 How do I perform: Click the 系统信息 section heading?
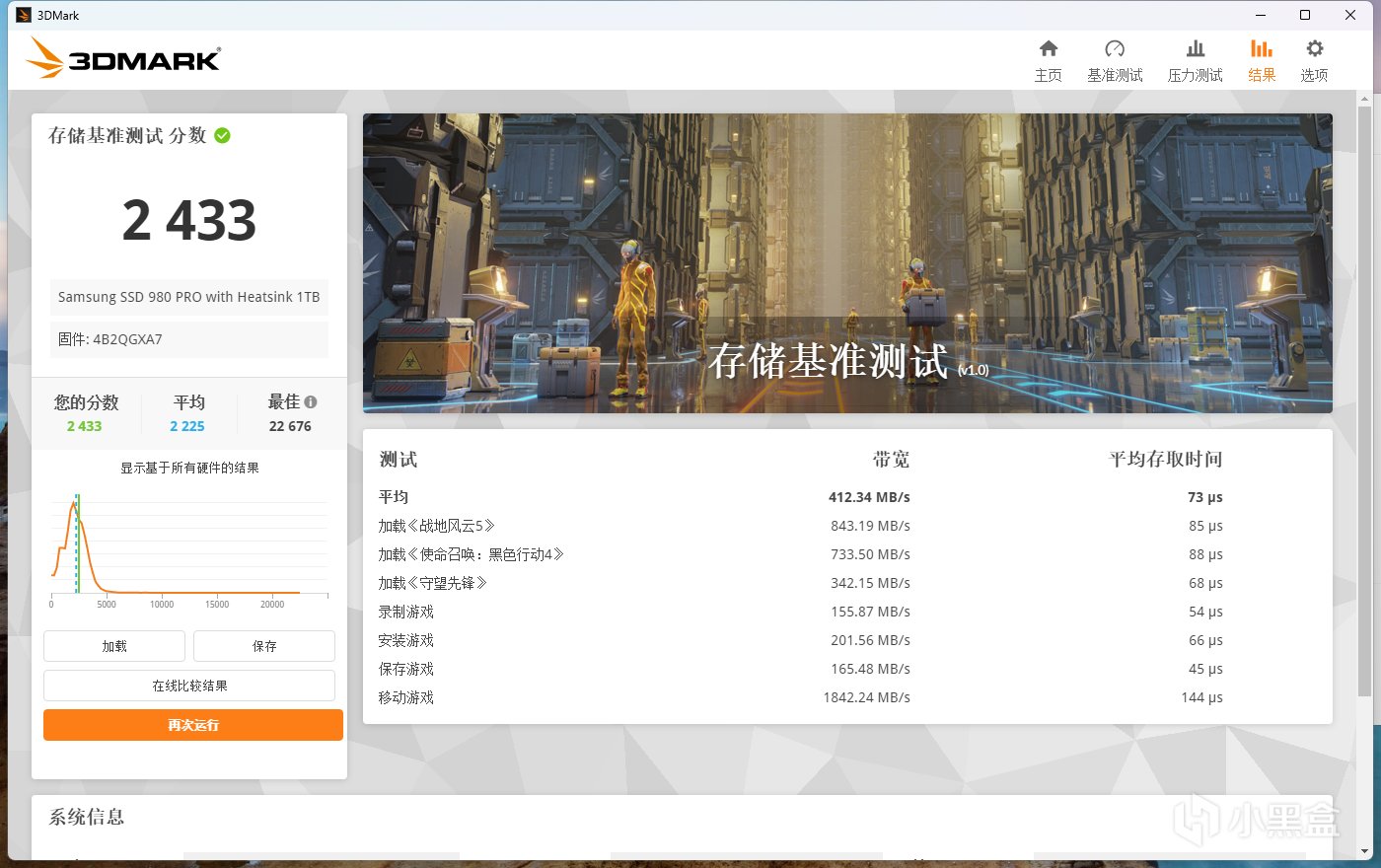point(87,817)
